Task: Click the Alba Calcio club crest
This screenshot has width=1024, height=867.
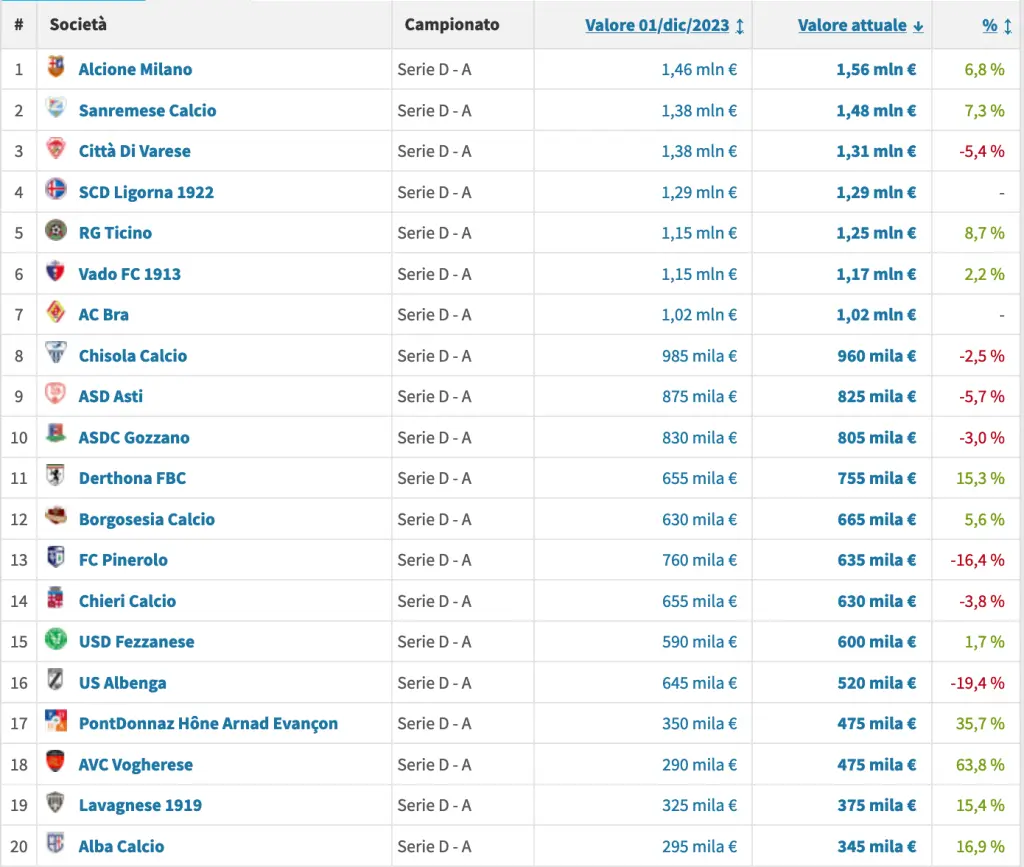Action: click(56, 845)
